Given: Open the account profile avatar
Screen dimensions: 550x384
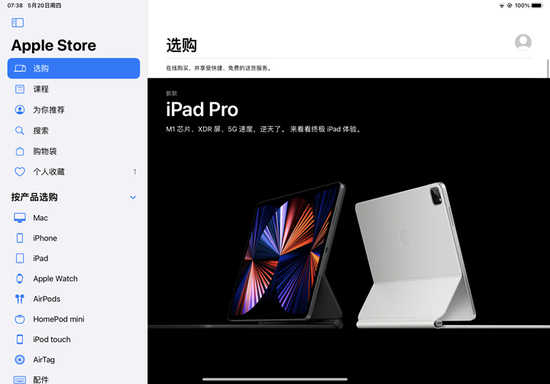Looking at the screenshot, I should pyautogui.click(x=523, y=42).
